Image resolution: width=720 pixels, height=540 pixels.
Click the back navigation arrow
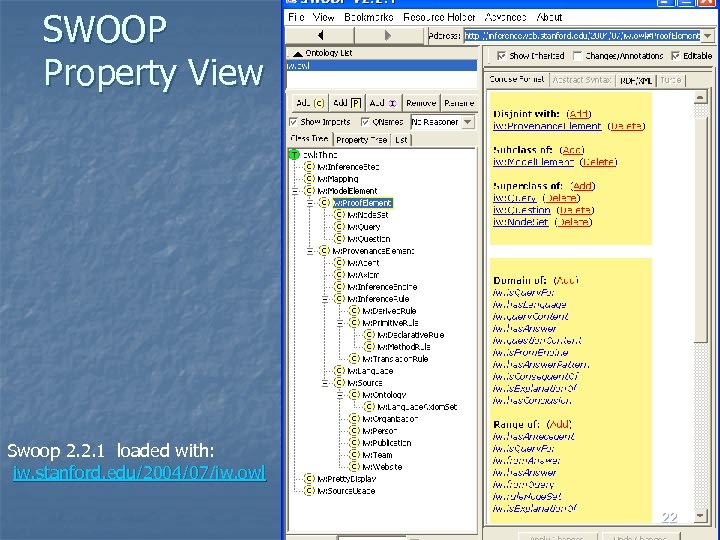pos(321,35)
